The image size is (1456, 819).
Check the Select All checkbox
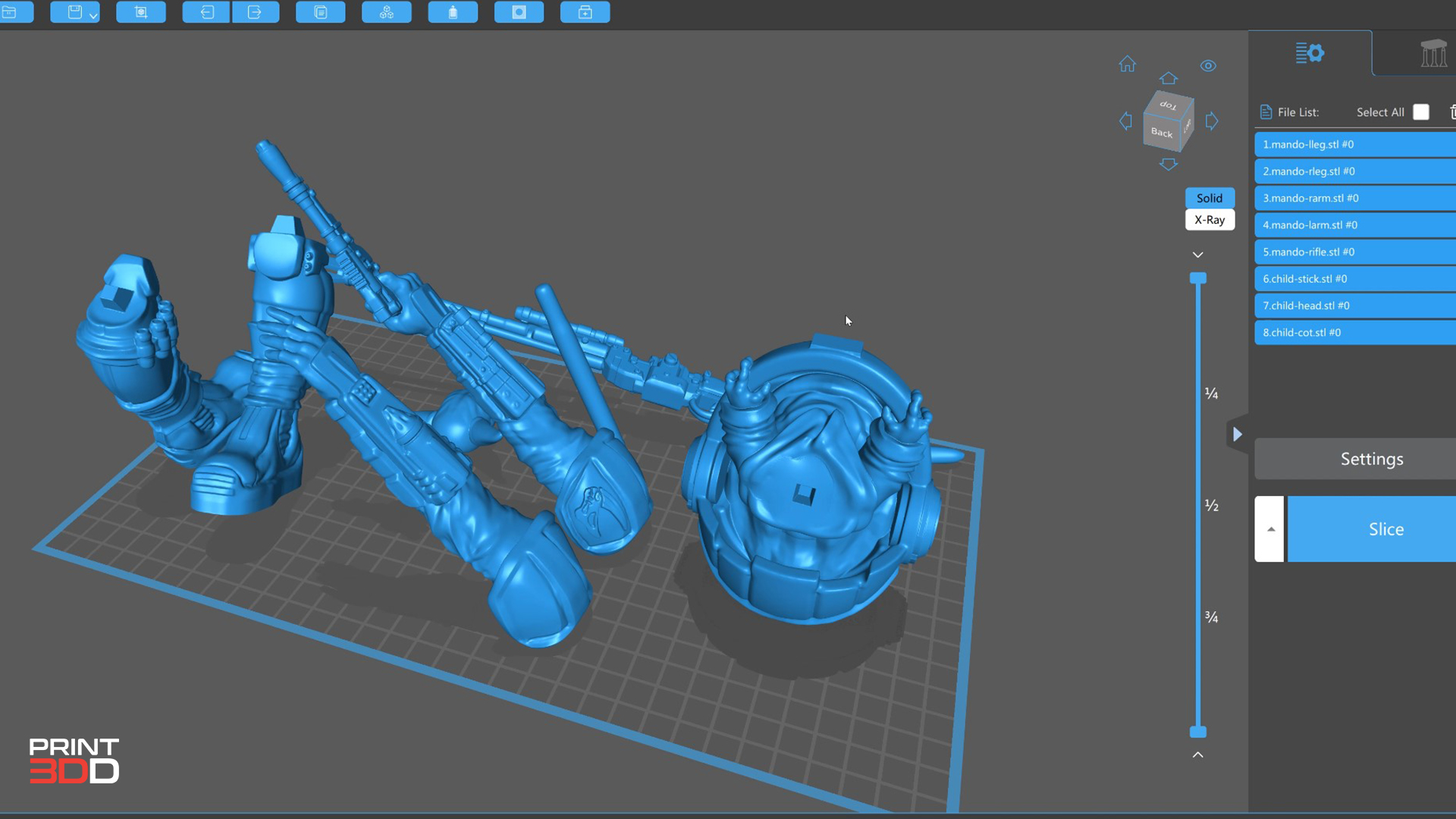[1421, 112]
